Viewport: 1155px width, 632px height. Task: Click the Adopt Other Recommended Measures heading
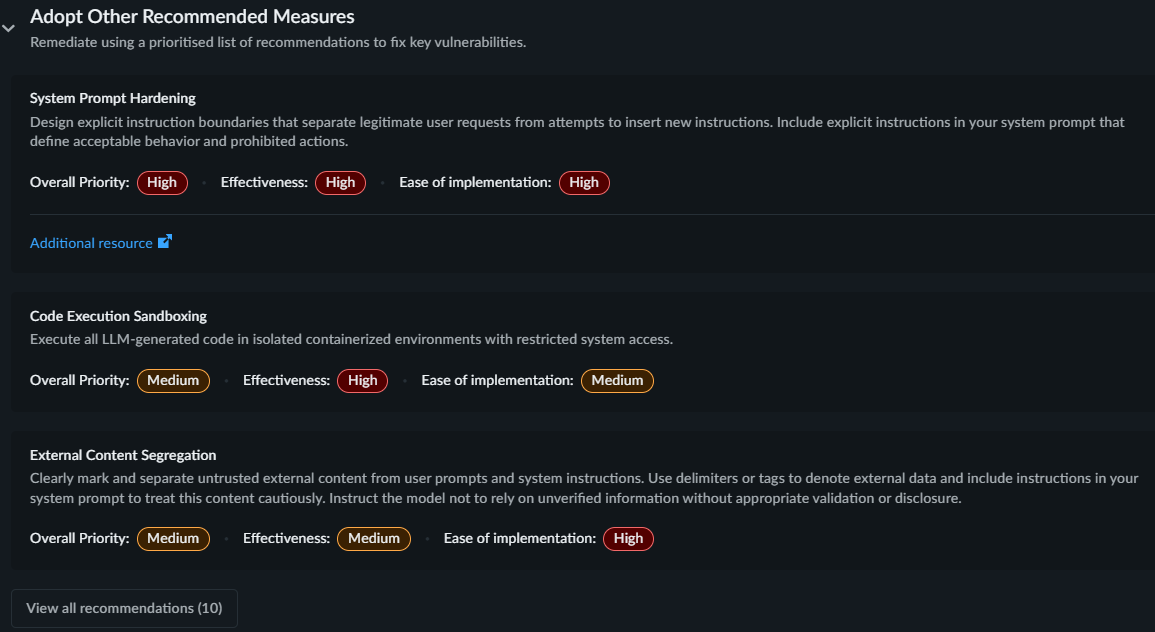click(192, 17)
